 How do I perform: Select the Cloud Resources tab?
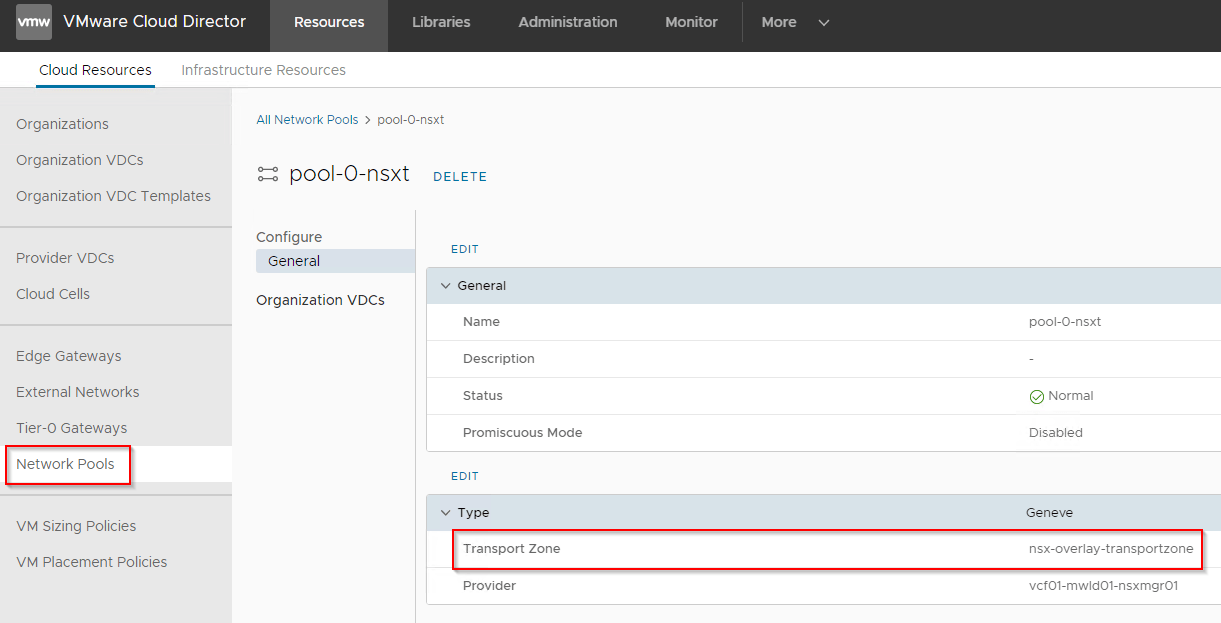tap(95, 70)
